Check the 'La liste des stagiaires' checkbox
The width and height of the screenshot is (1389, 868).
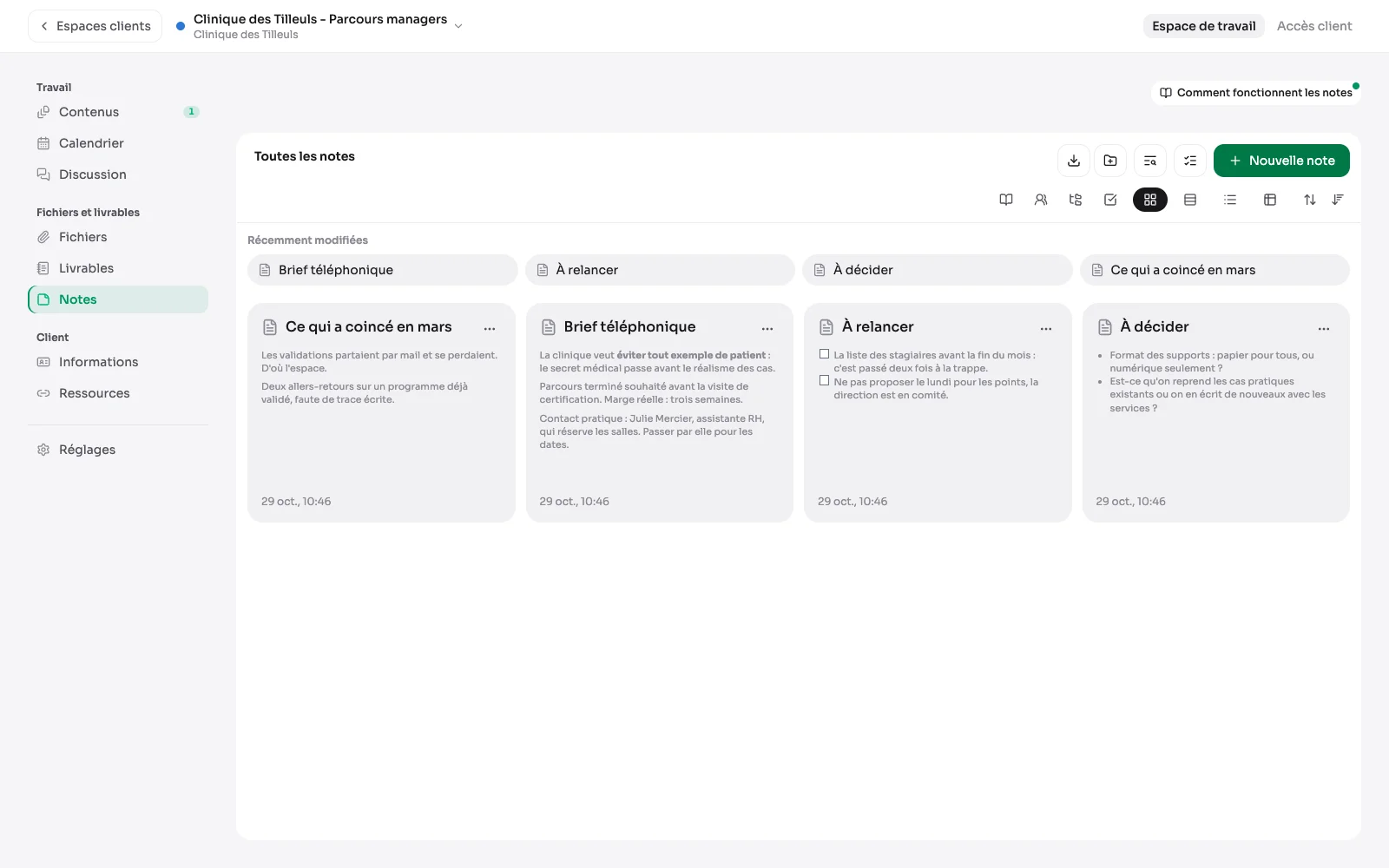click(x=824, y=354)
